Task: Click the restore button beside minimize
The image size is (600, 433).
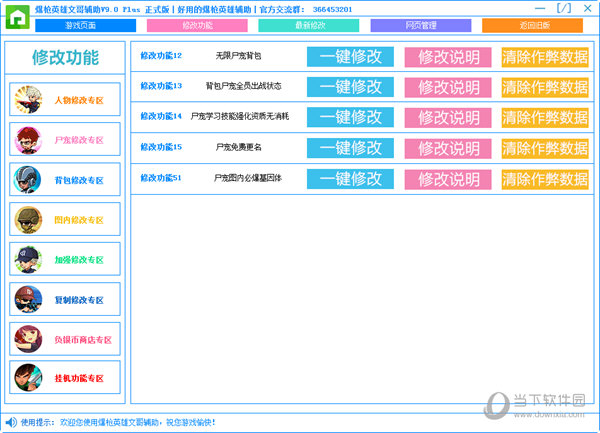Action: tap(564, 8)
